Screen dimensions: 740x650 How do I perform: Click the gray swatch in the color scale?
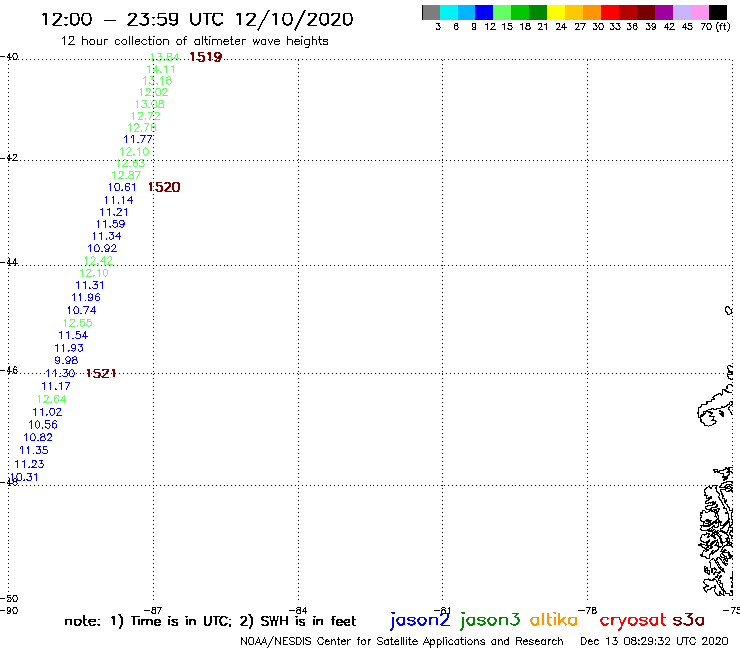431,12
